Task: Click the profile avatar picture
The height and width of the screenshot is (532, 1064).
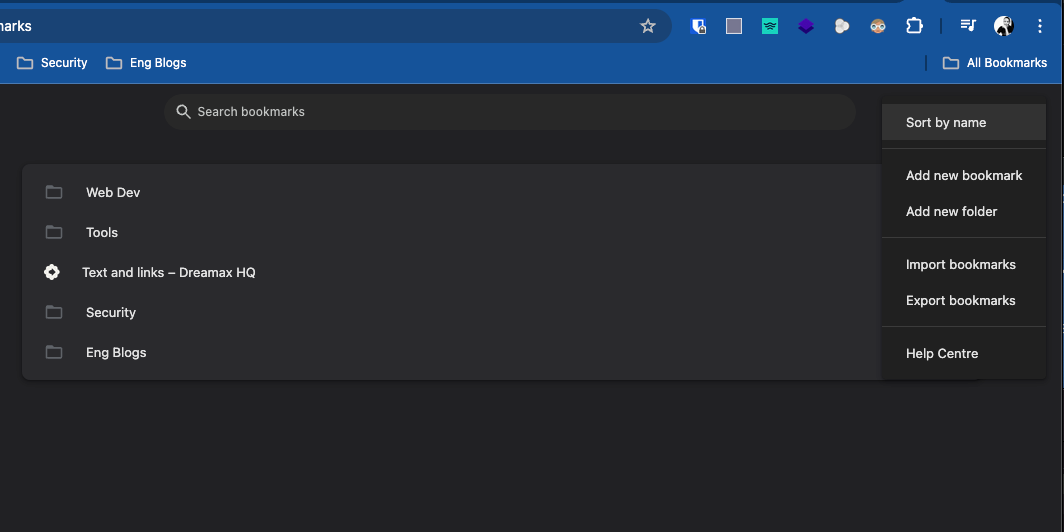Action: pos(1004,26)
